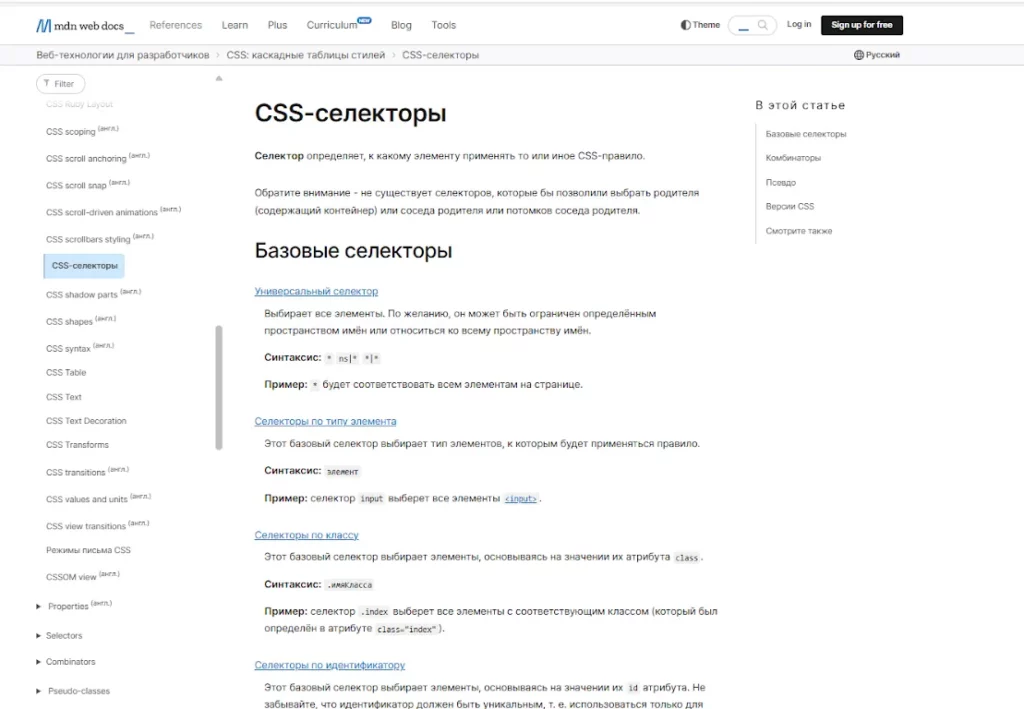Click the search magnifier icon

[x=762, y=25]
